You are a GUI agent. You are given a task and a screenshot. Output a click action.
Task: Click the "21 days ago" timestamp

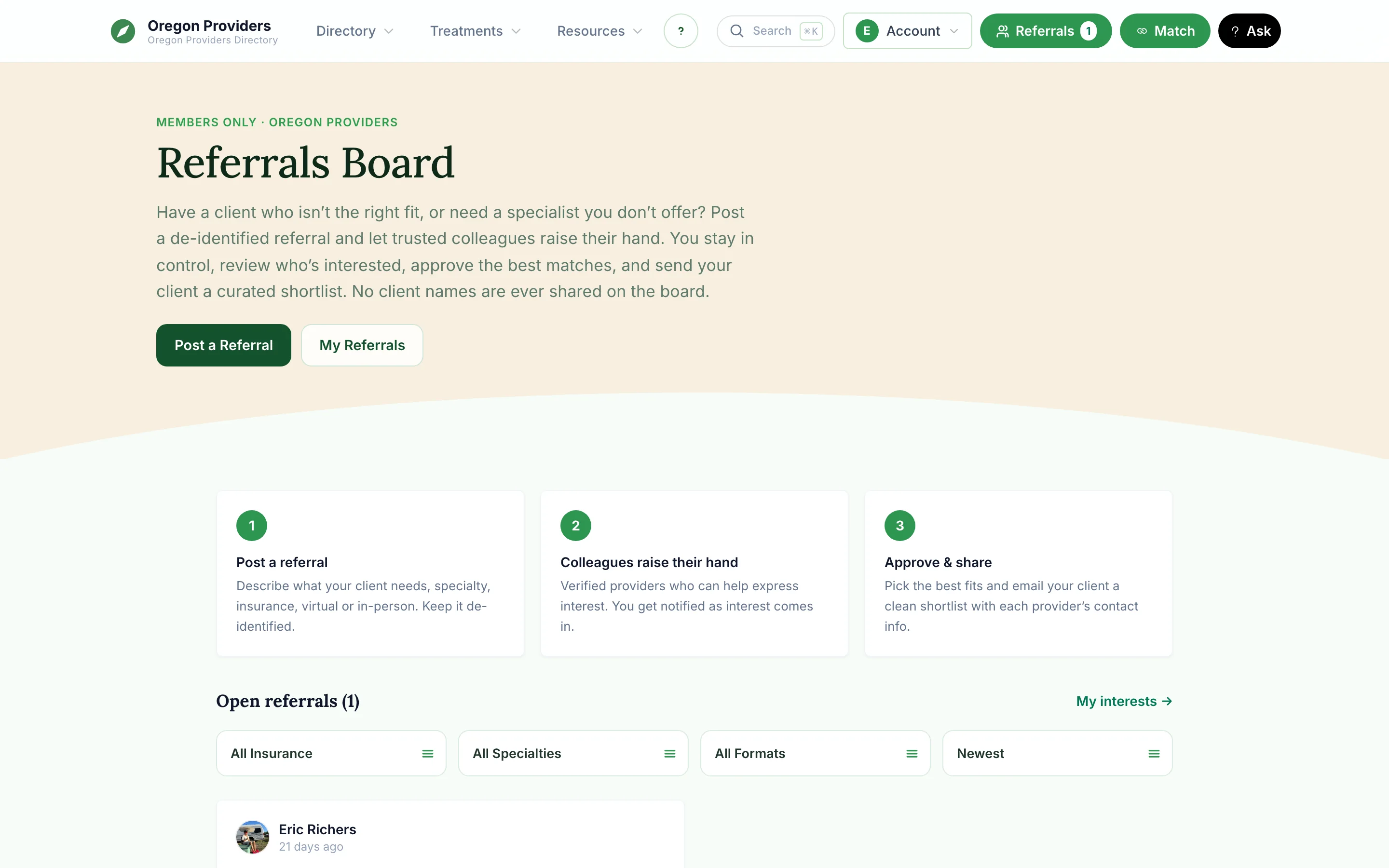click(x=311, y=846)
